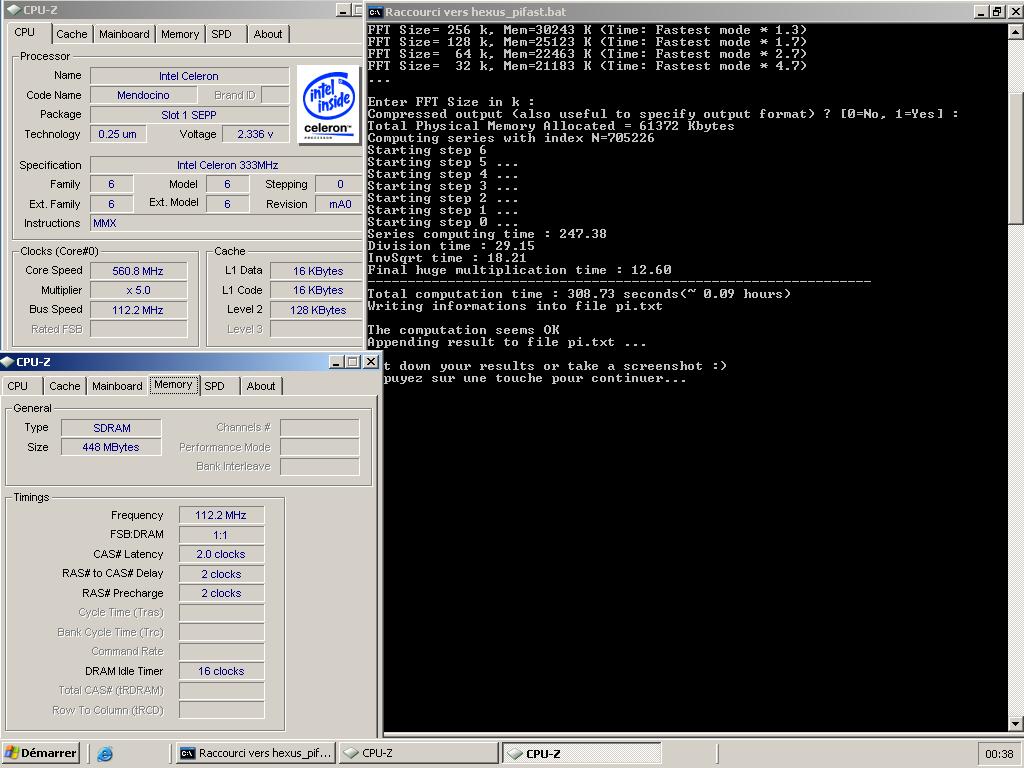Open the CPU tab in top CPU-Z window
Screen dimensions: 1024x768
pyautogui.click(x=25, y=33)
